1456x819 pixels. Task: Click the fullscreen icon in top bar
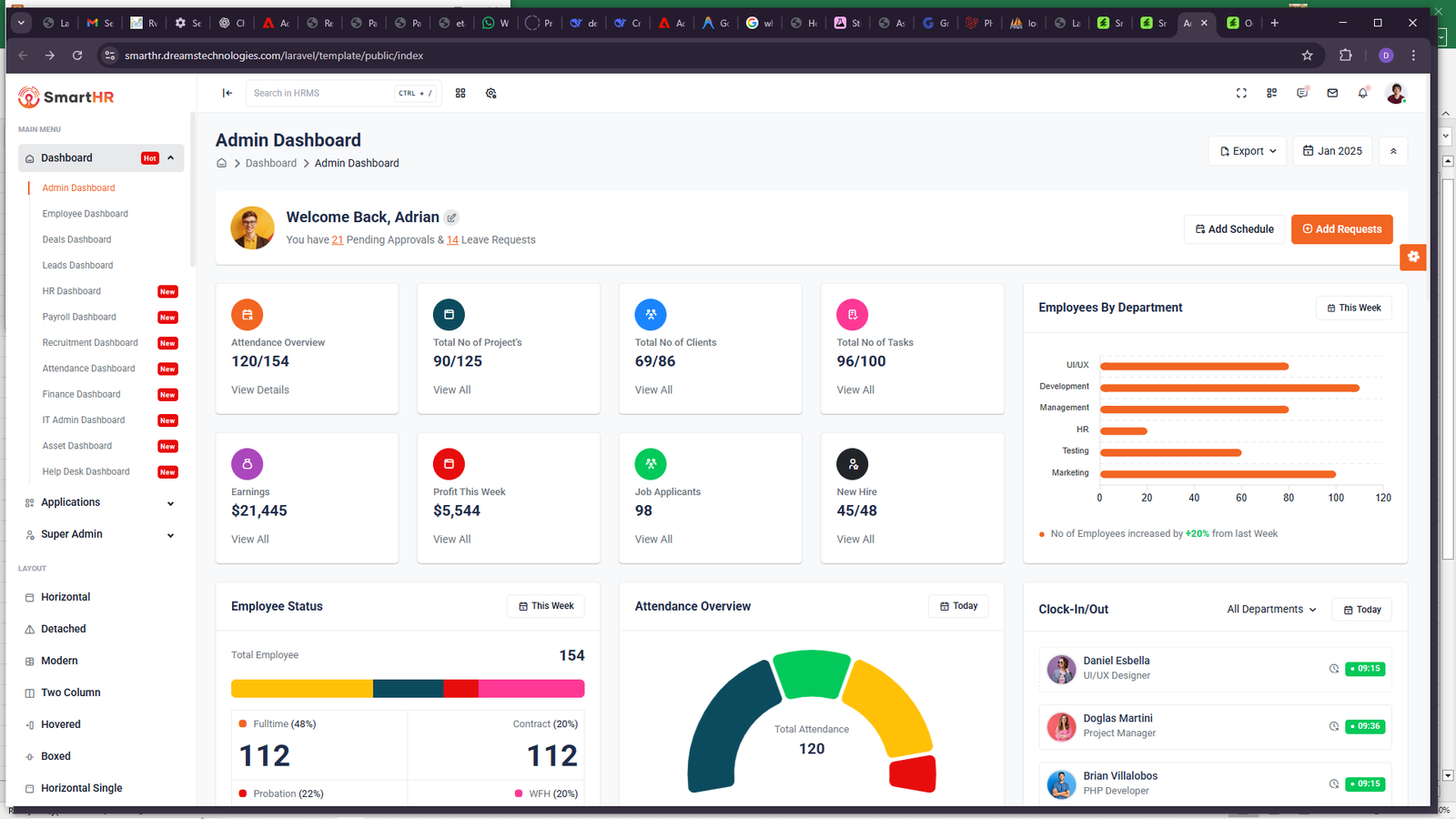coord(1241,93)
